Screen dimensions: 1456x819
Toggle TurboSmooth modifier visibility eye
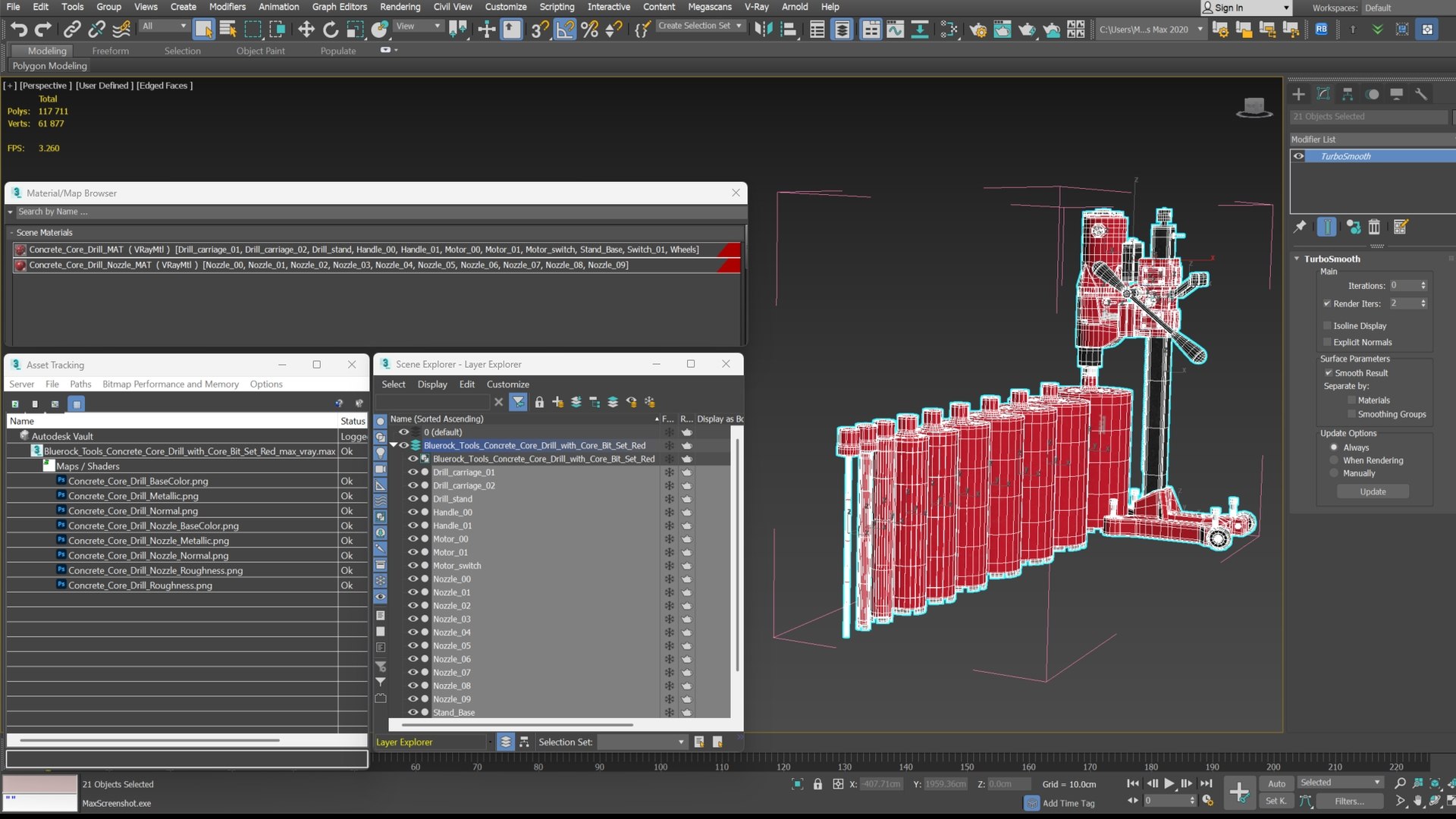point(1299,156)
